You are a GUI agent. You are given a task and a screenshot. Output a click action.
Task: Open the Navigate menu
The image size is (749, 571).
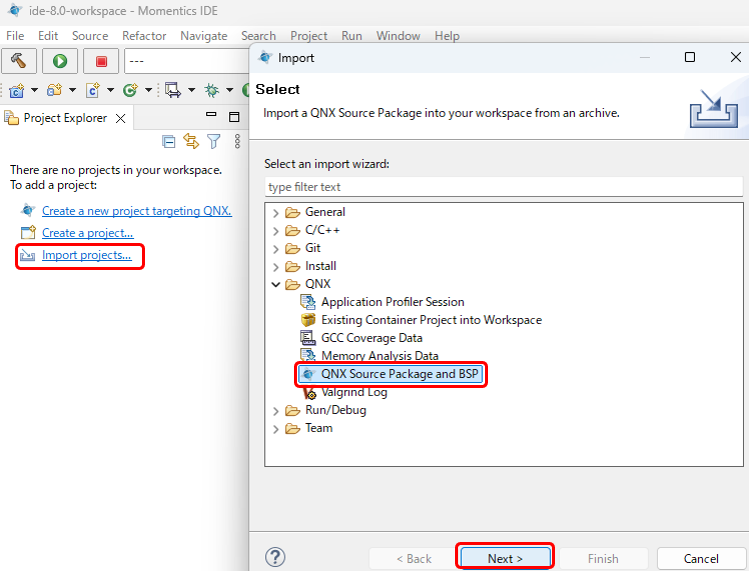coord(203,36)
